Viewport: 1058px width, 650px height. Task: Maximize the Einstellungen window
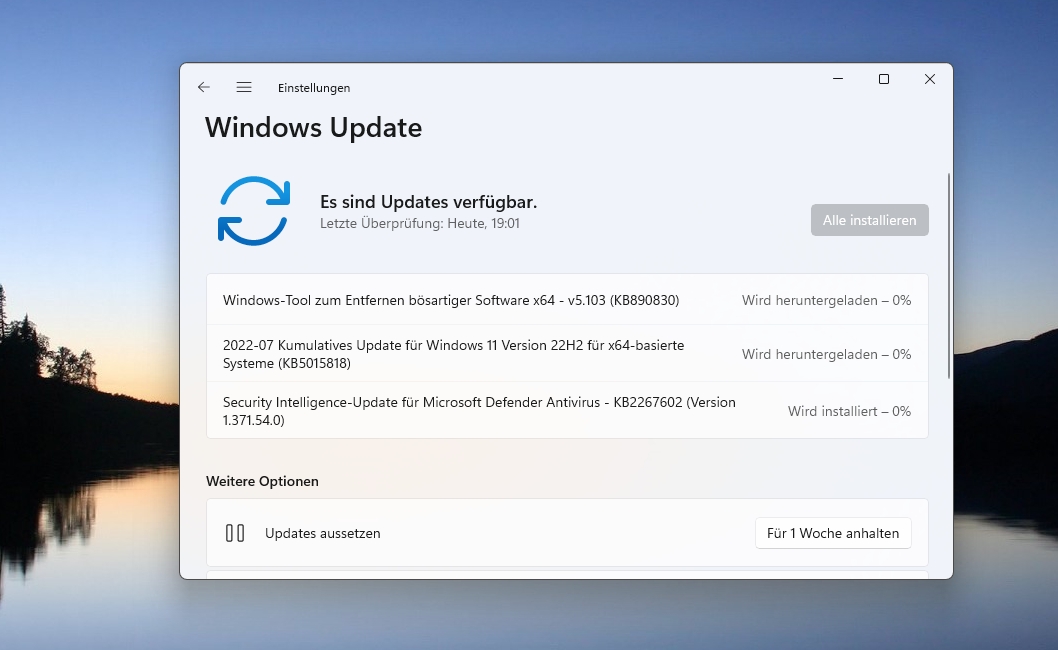tap(884, 79)
